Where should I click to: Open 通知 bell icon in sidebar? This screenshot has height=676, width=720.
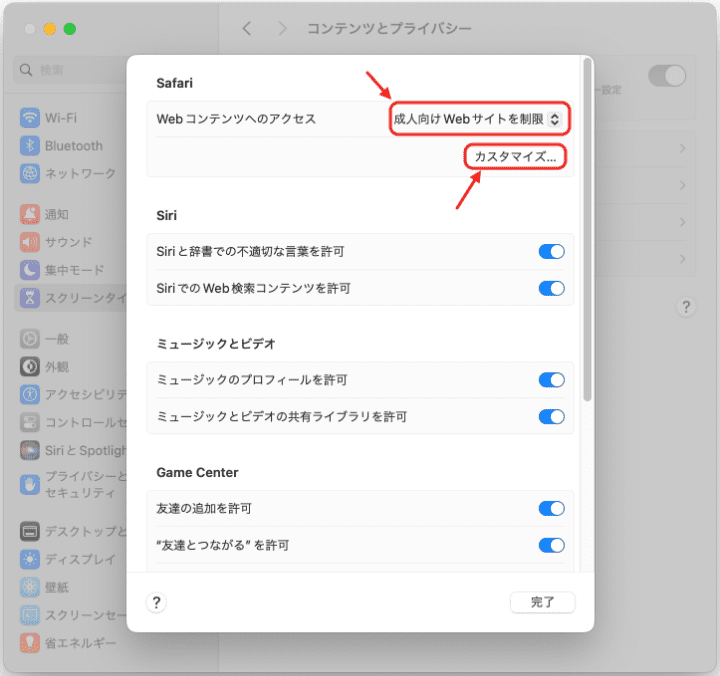(30, 214)
